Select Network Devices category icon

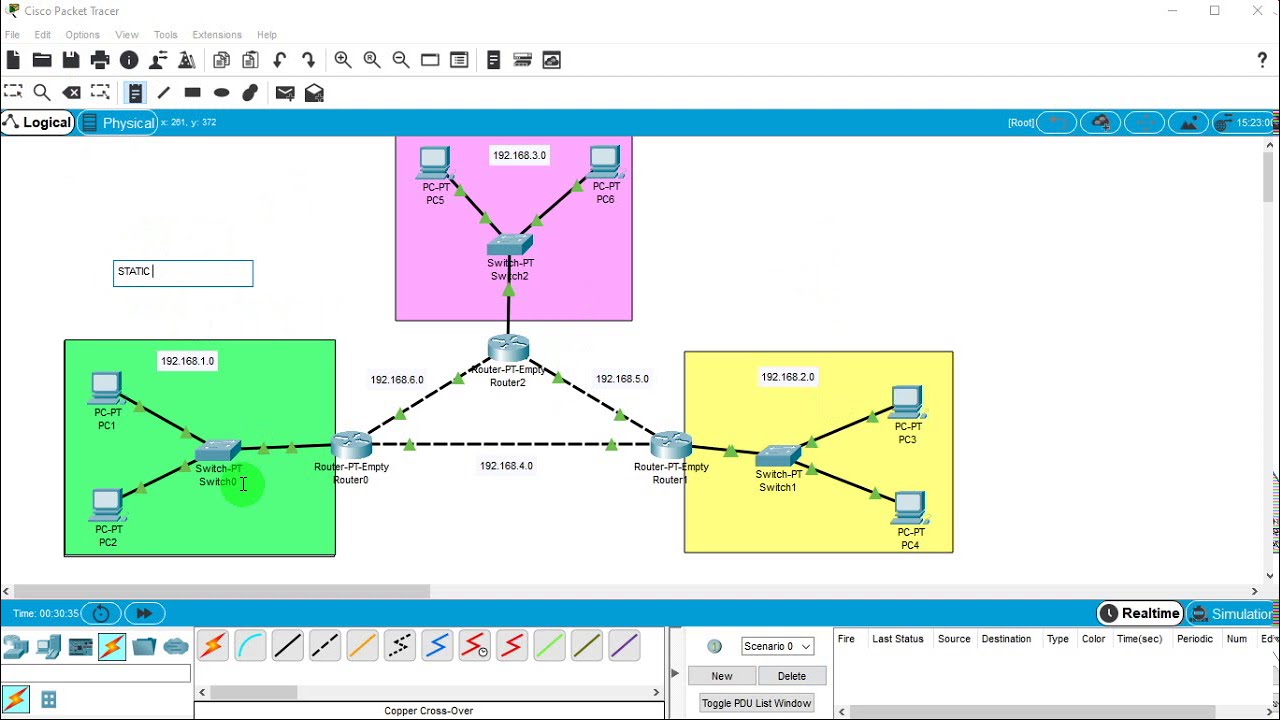click(16, 647)
